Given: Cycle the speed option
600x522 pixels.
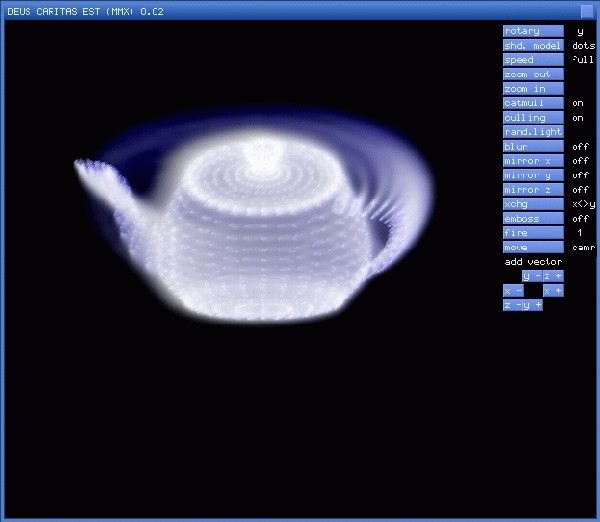Looking at the screenshot, I should point(532,60).
